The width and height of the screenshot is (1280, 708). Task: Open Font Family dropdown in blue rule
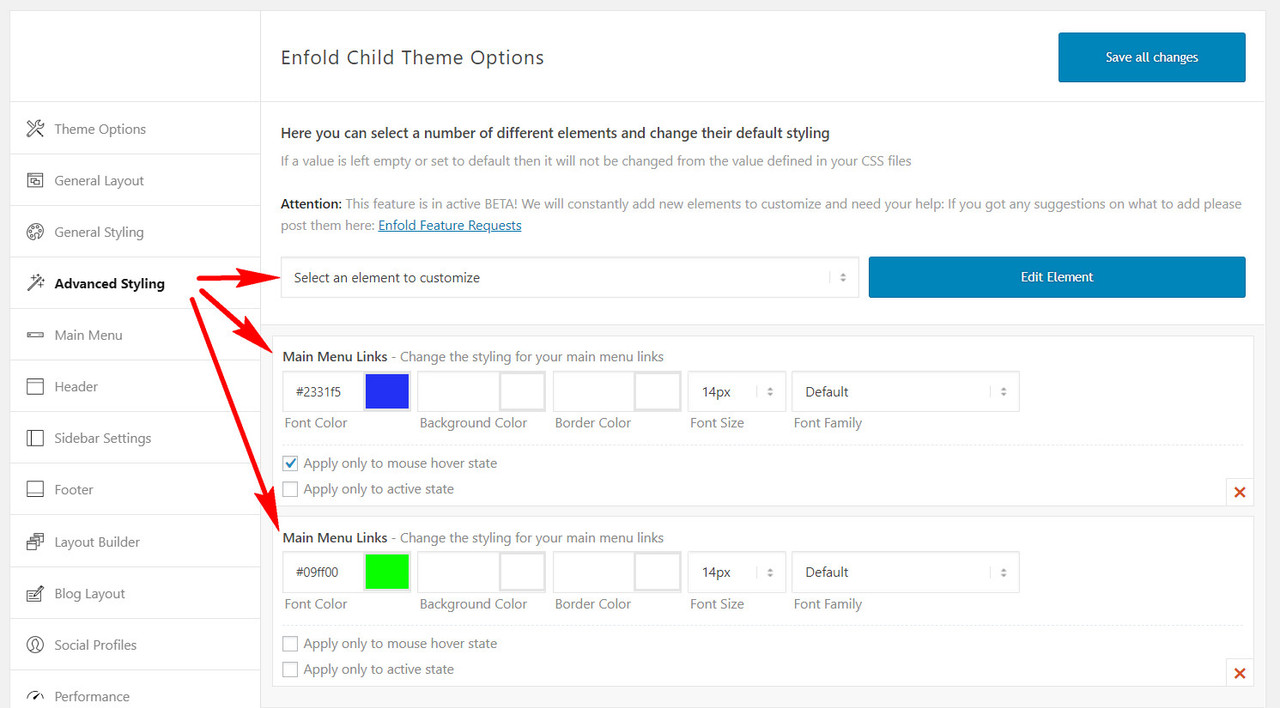[x=905, y=392]
